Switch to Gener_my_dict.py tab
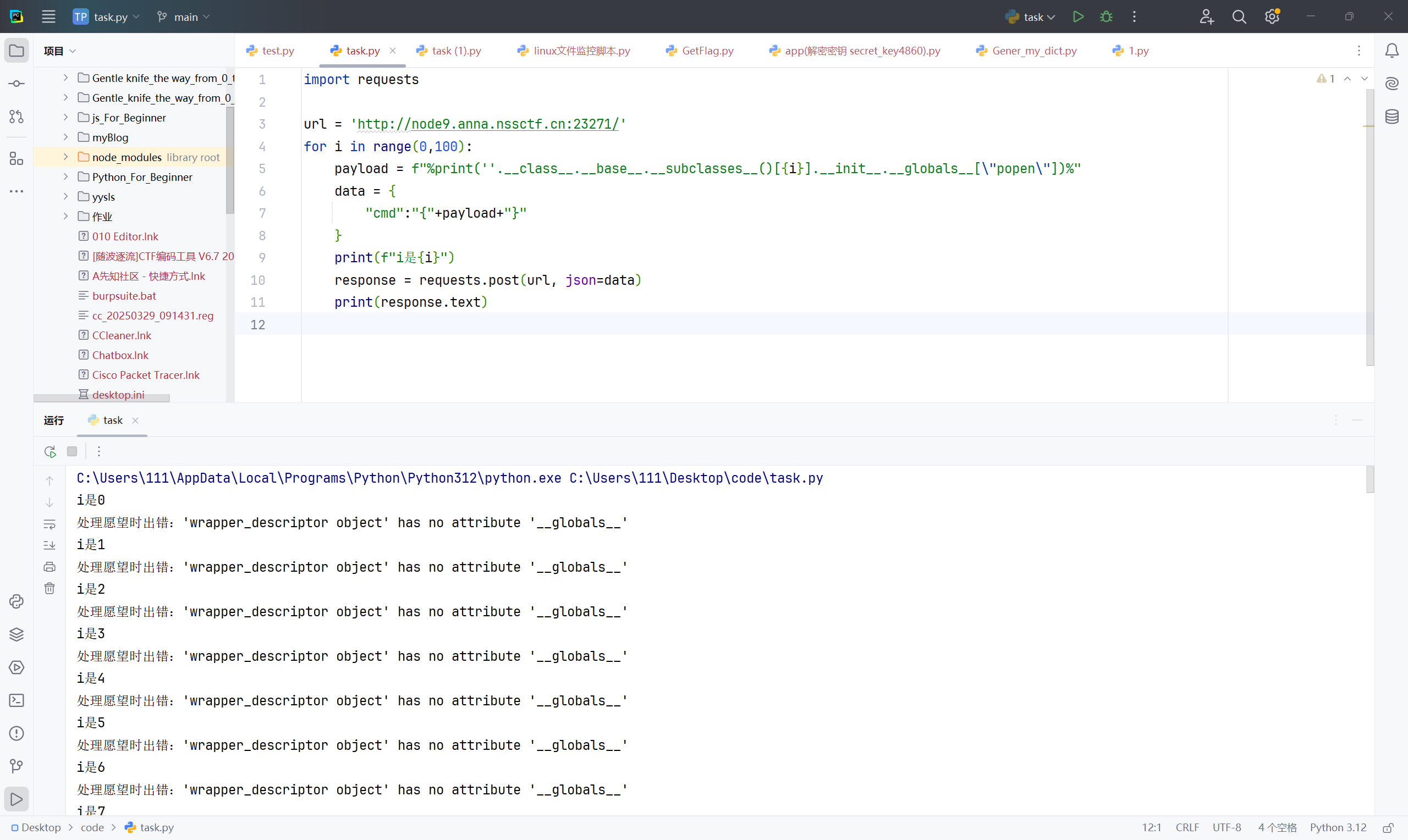1408x840 pixels. (1027, 51)
